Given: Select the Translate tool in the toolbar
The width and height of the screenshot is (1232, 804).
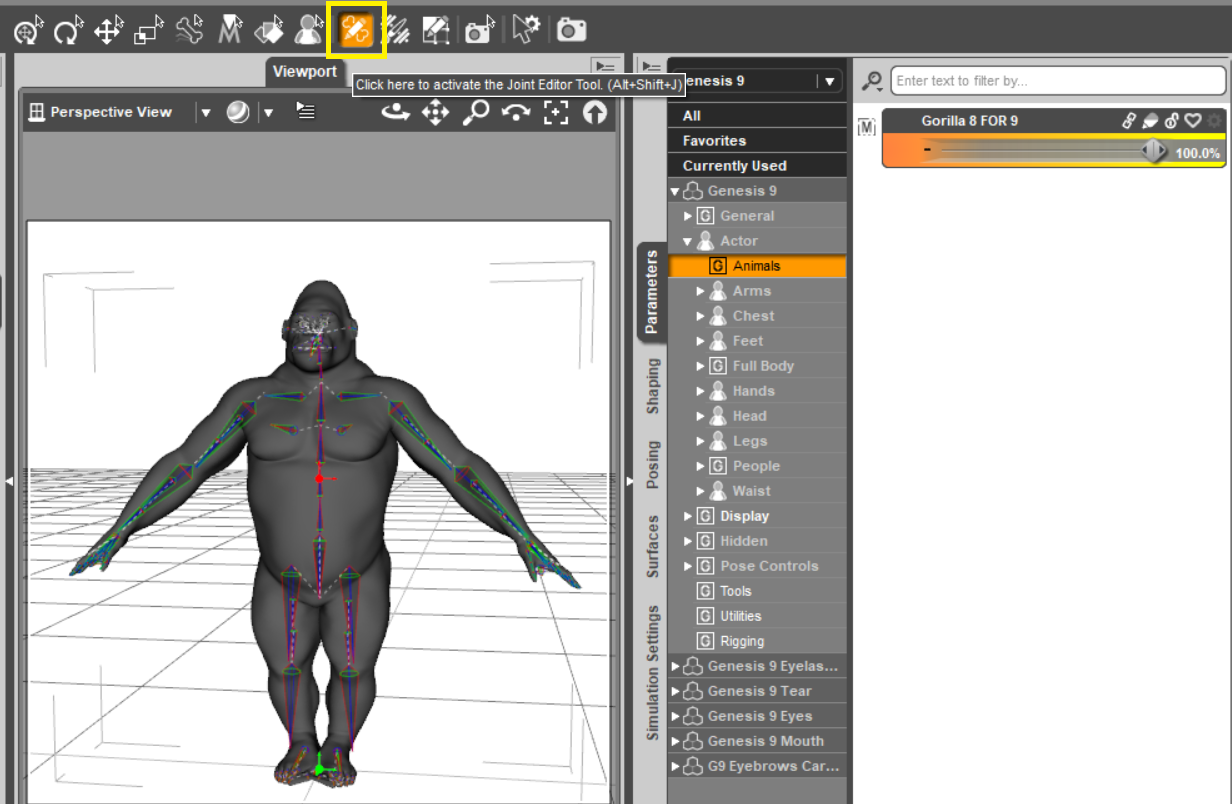Looking at the screenshot, I should [107, 31].
